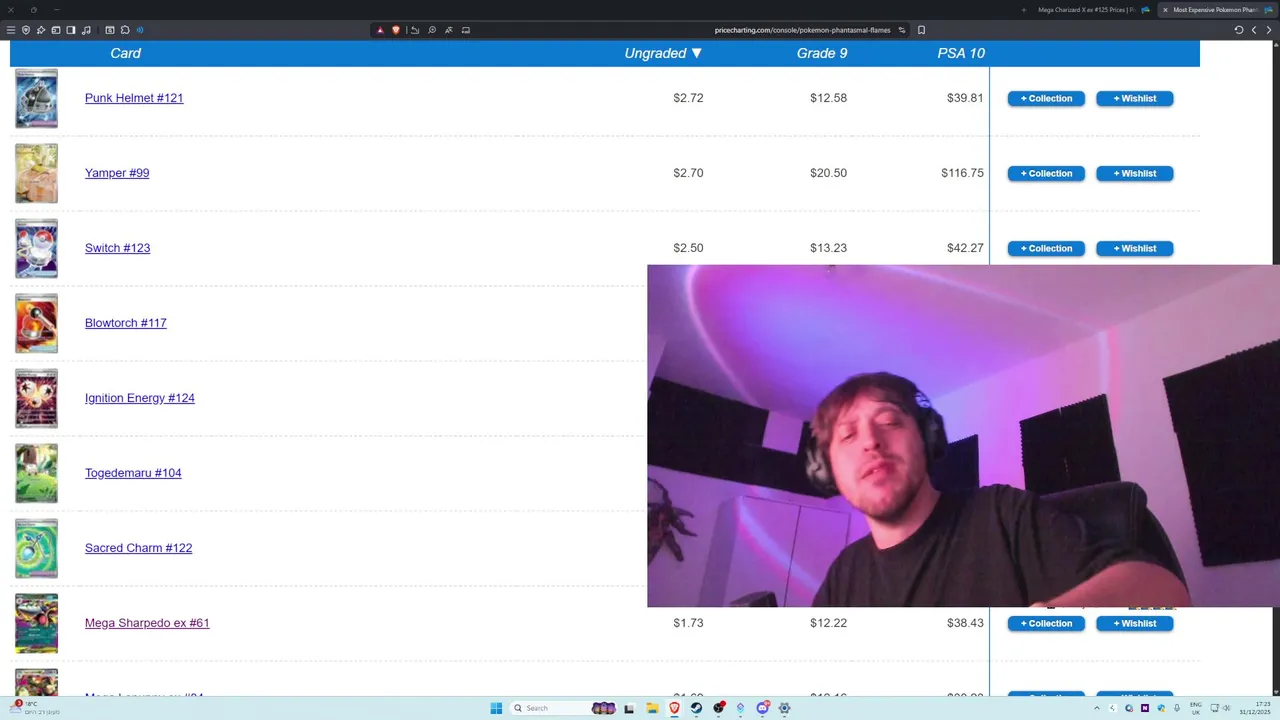Open the Togedemaru #104 card link
The width and height of the screenshot is (1280, 720).
tap(133, 473)
